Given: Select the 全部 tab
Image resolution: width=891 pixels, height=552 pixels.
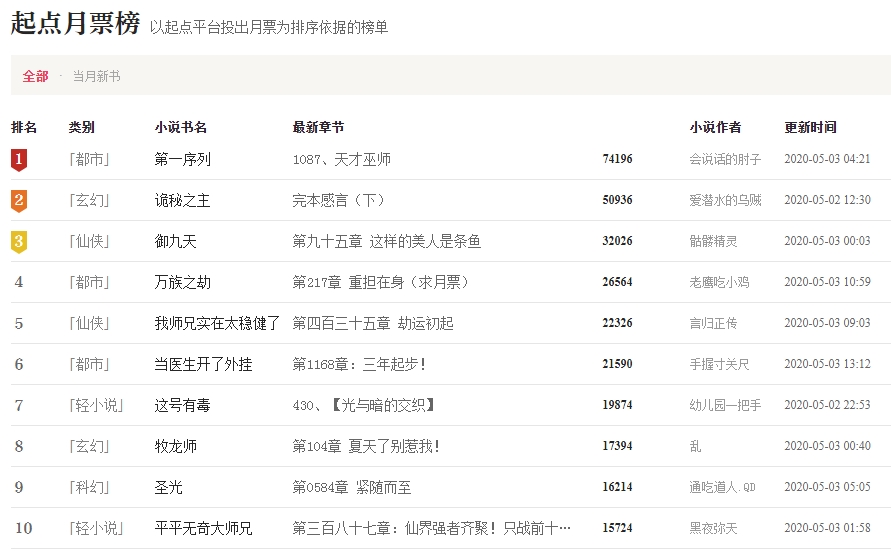Looking at the screenshot, I should click(x=35, y=76).
